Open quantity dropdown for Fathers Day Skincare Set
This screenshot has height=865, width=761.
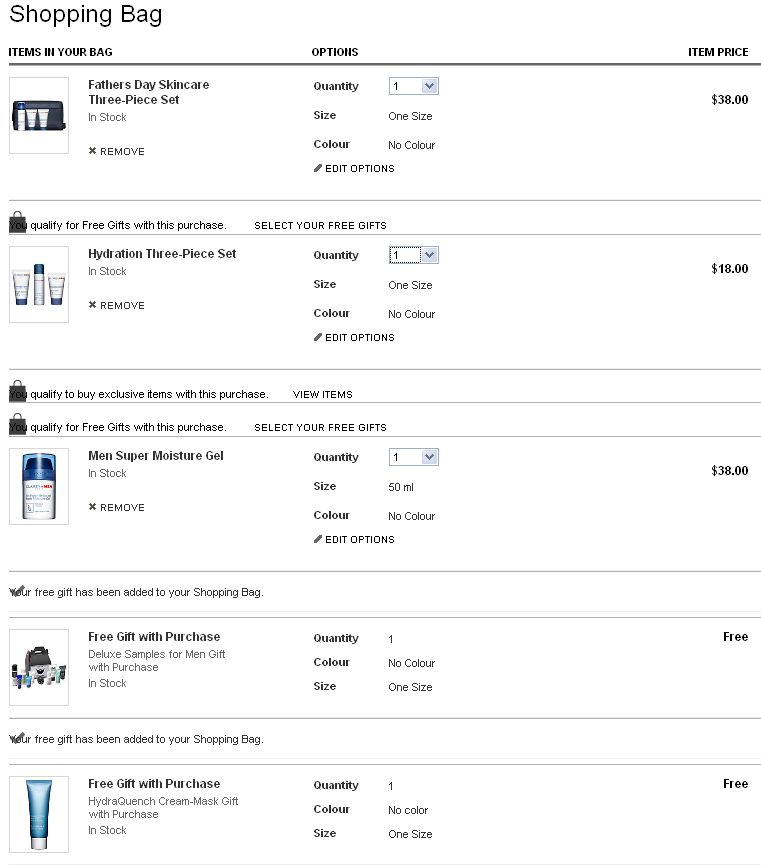click(414, 86)
